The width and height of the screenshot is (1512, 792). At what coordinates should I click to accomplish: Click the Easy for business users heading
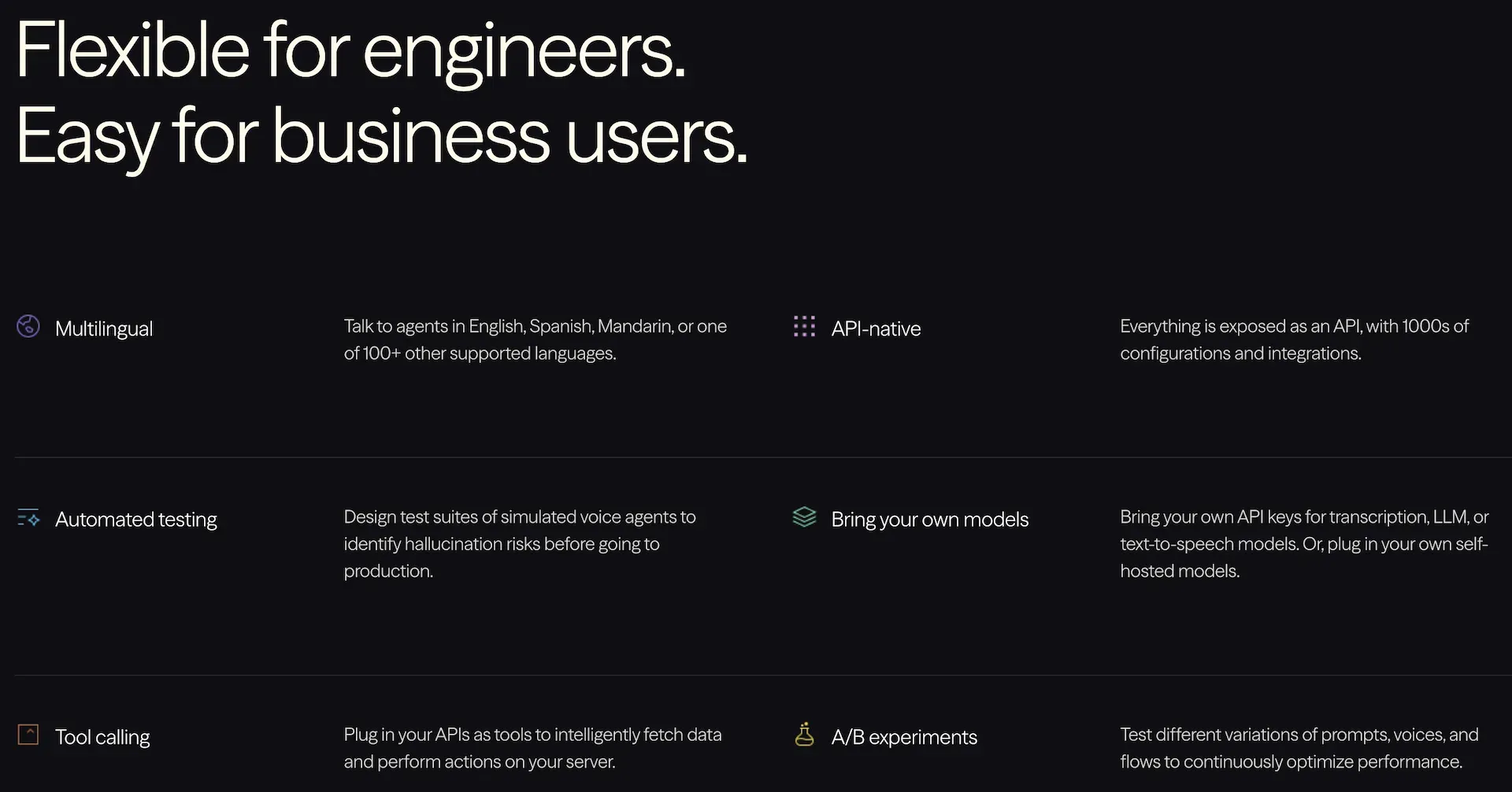[382, 136]
